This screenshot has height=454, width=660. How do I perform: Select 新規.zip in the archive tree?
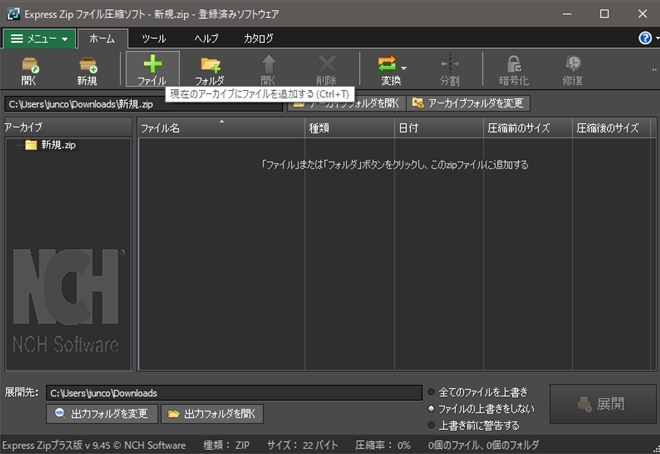(x=58, y=145)
